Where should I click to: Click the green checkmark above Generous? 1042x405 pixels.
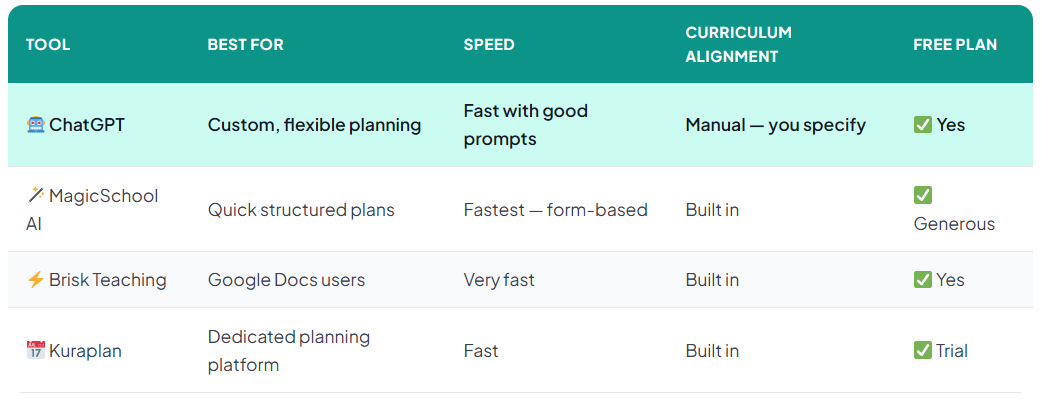pos(923,195)
